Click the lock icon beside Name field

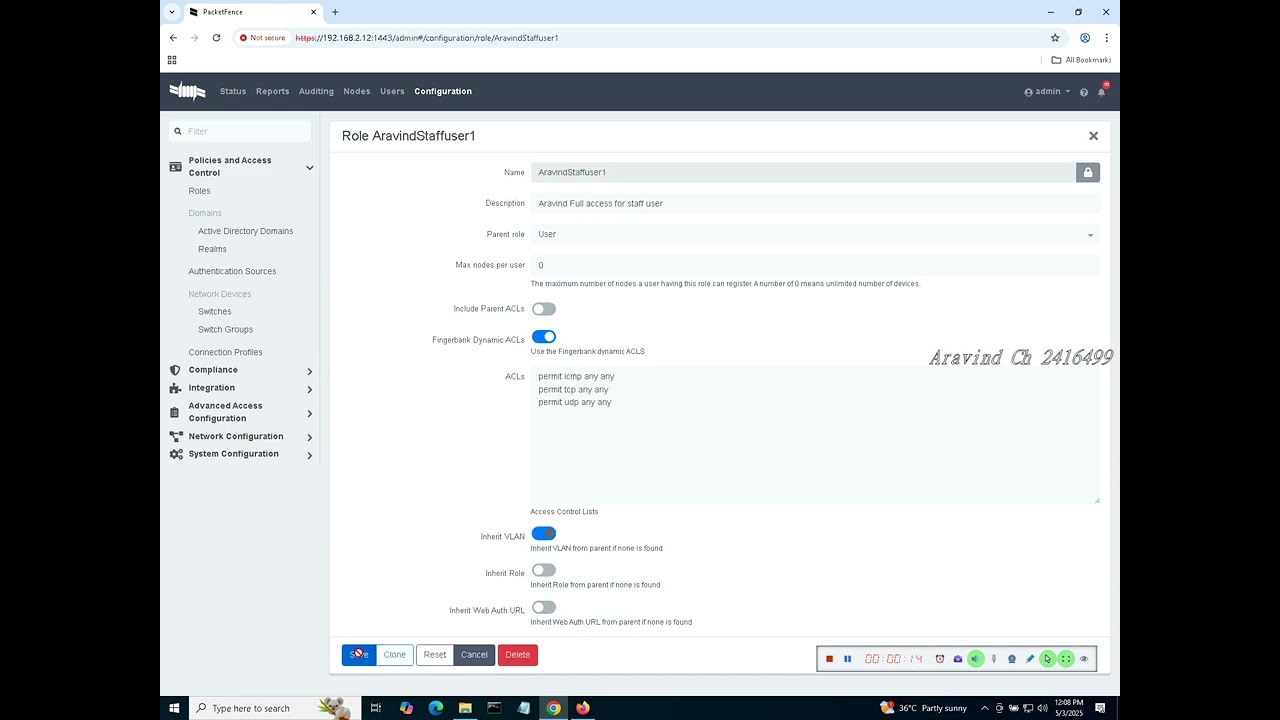pos(1088,173)
